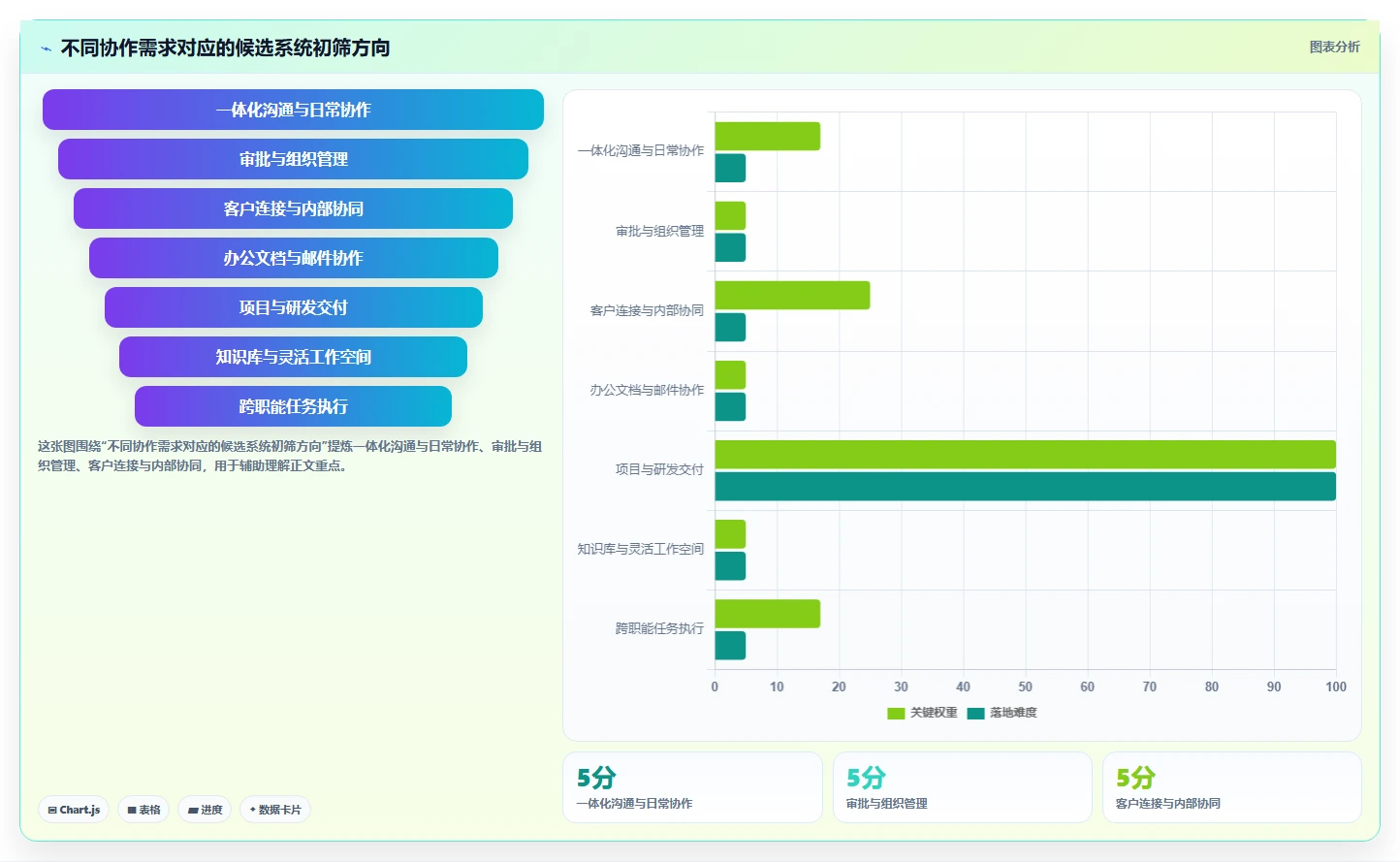Click the 数据卡片 tag chip
The image size is (1400, 862).
pyautogui.click(x=275, y=810)
